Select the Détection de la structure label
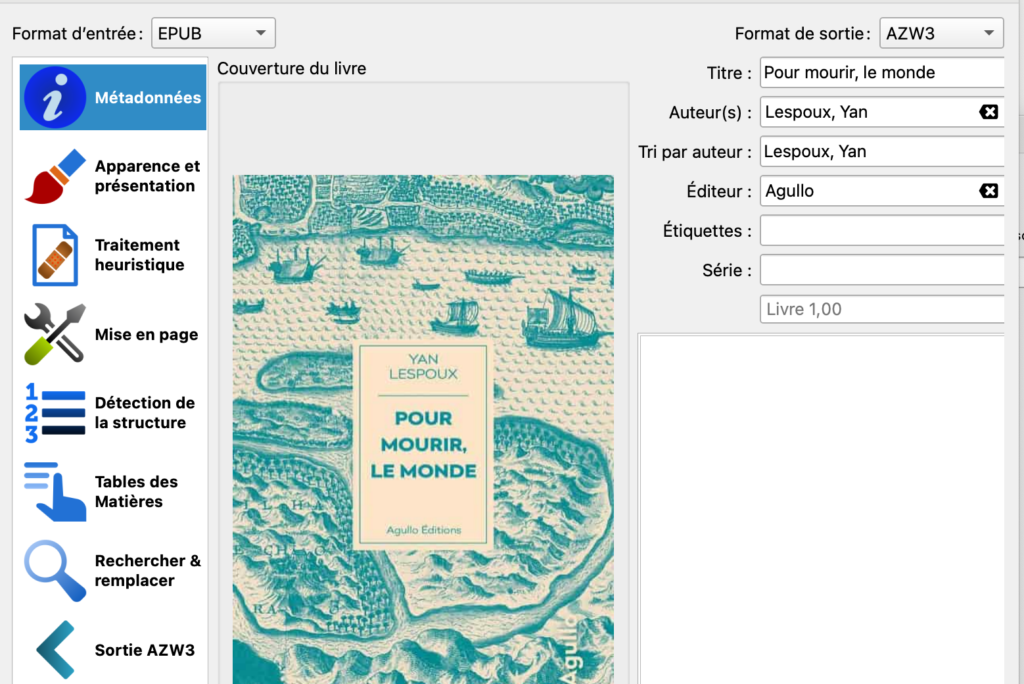Viewport: 1024px width, 684px height. [x=144, y=413]
